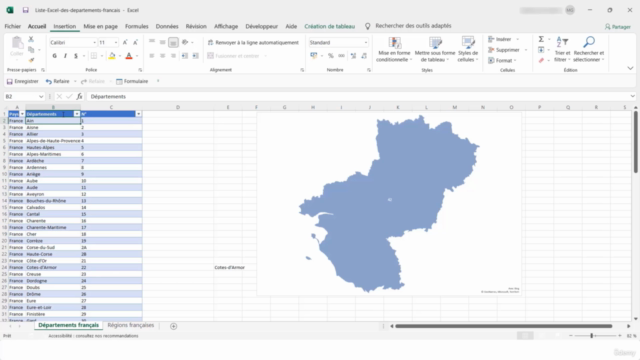This screenshot has height=360, width=640.
Task: Toggle underline S formatting
Action: pyautogui.click(x=76, y=56)
